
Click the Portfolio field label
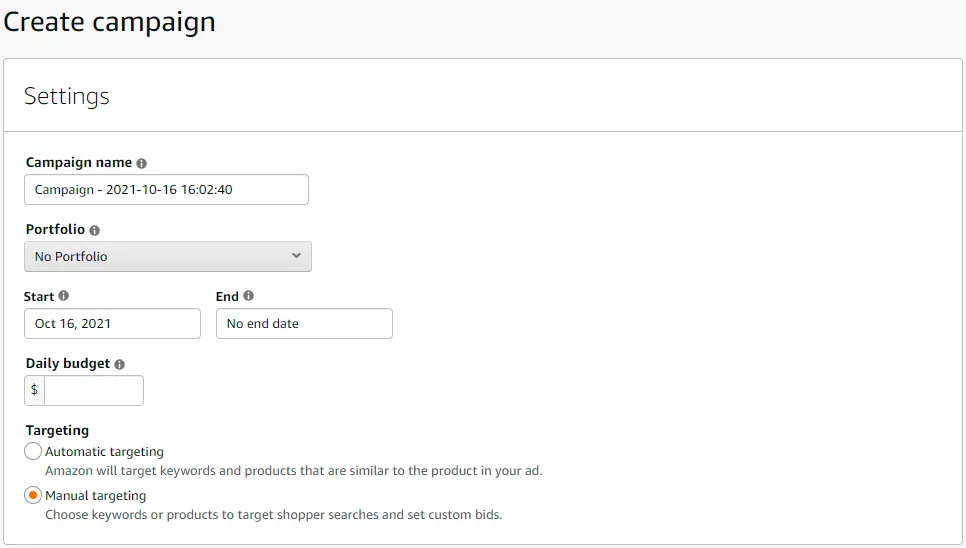pyautogui.click(x=55, y=230)
